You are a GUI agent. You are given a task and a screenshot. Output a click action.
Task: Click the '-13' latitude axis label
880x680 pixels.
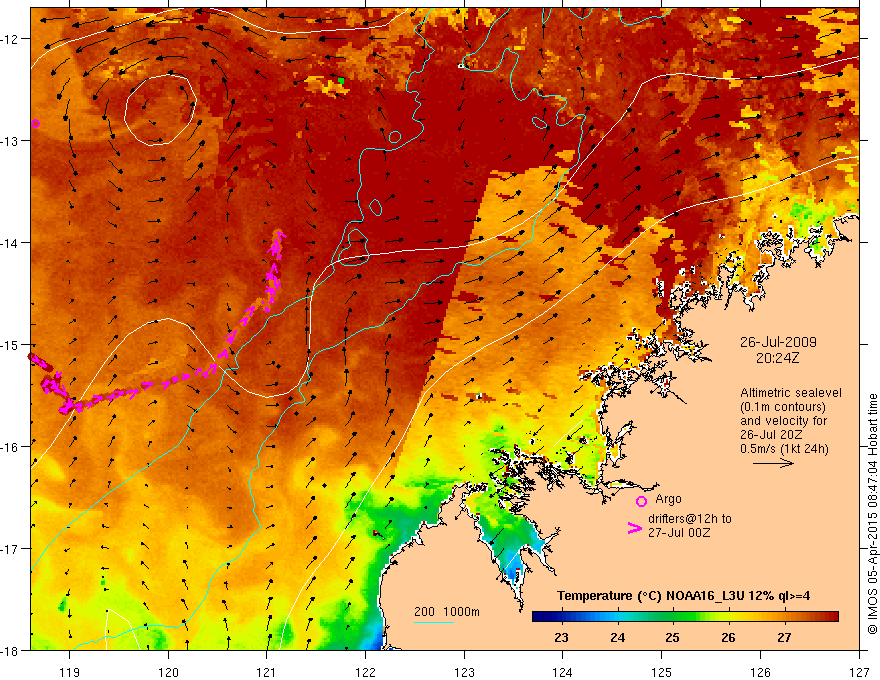click(x=11, y=141)
